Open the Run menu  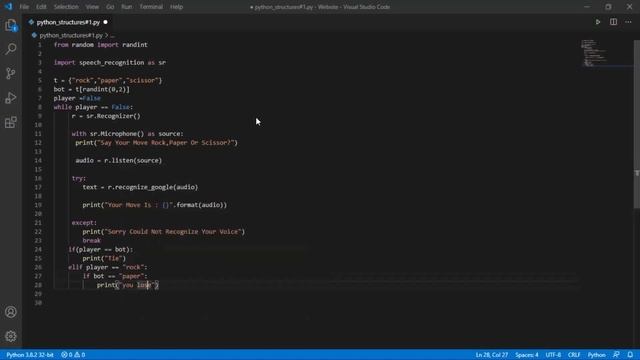[127, 7]
